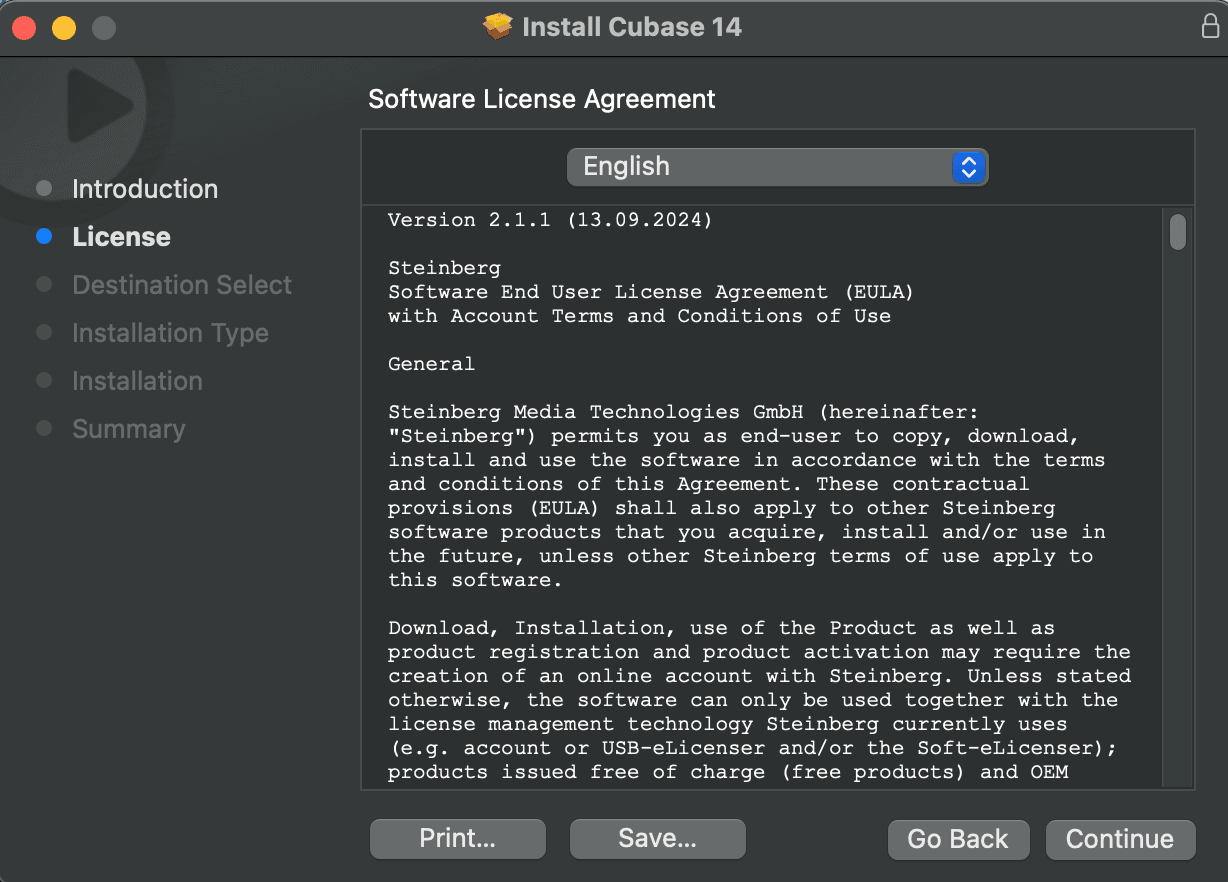
Task: Click the blue bullet next to License
Action: pos(44,237)
